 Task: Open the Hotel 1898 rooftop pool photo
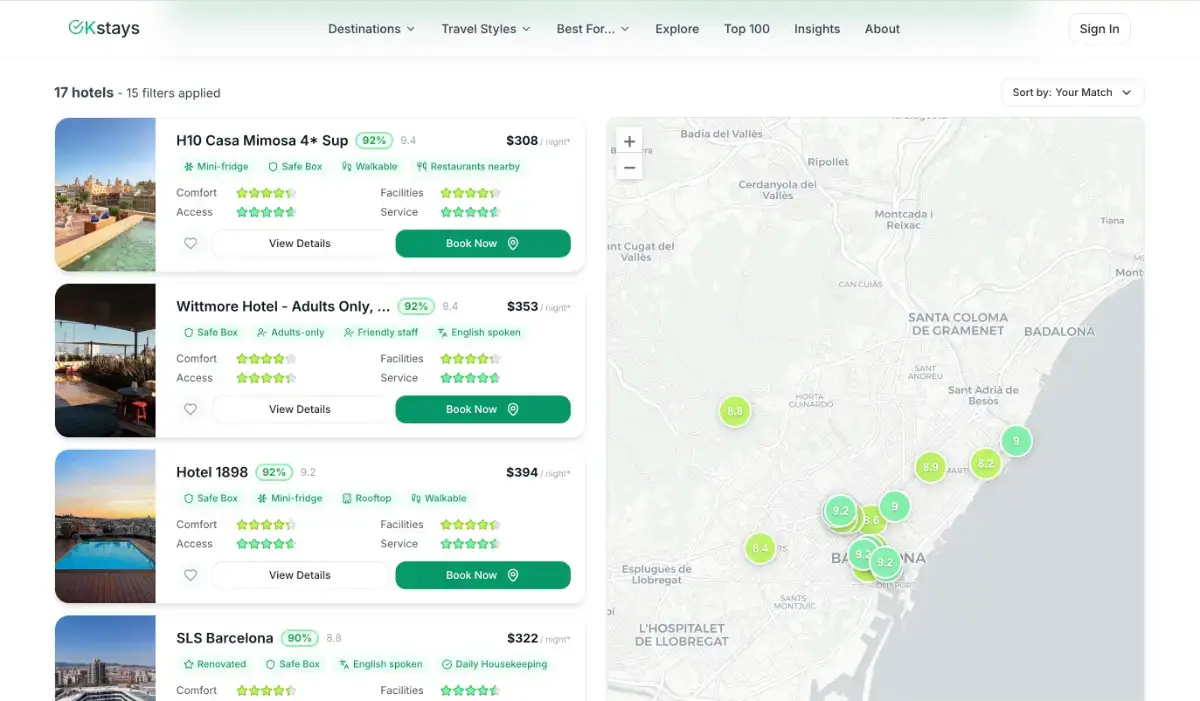(x=105, y=527)
